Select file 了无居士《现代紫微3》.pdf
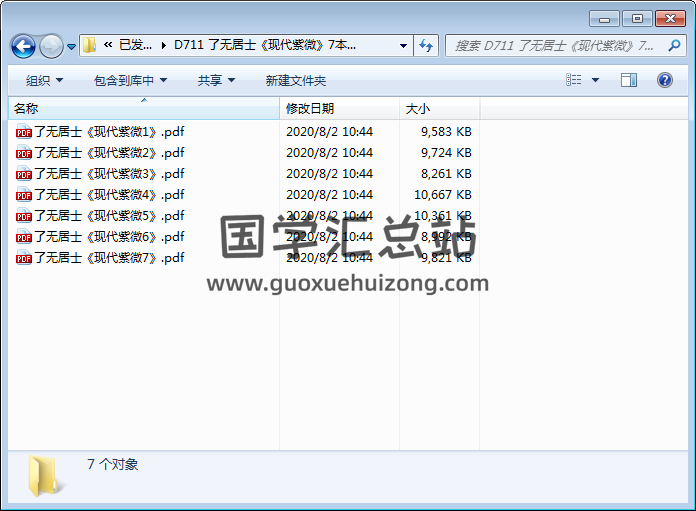This screenshot has height=511, width=696. click(x=109, y=174)
